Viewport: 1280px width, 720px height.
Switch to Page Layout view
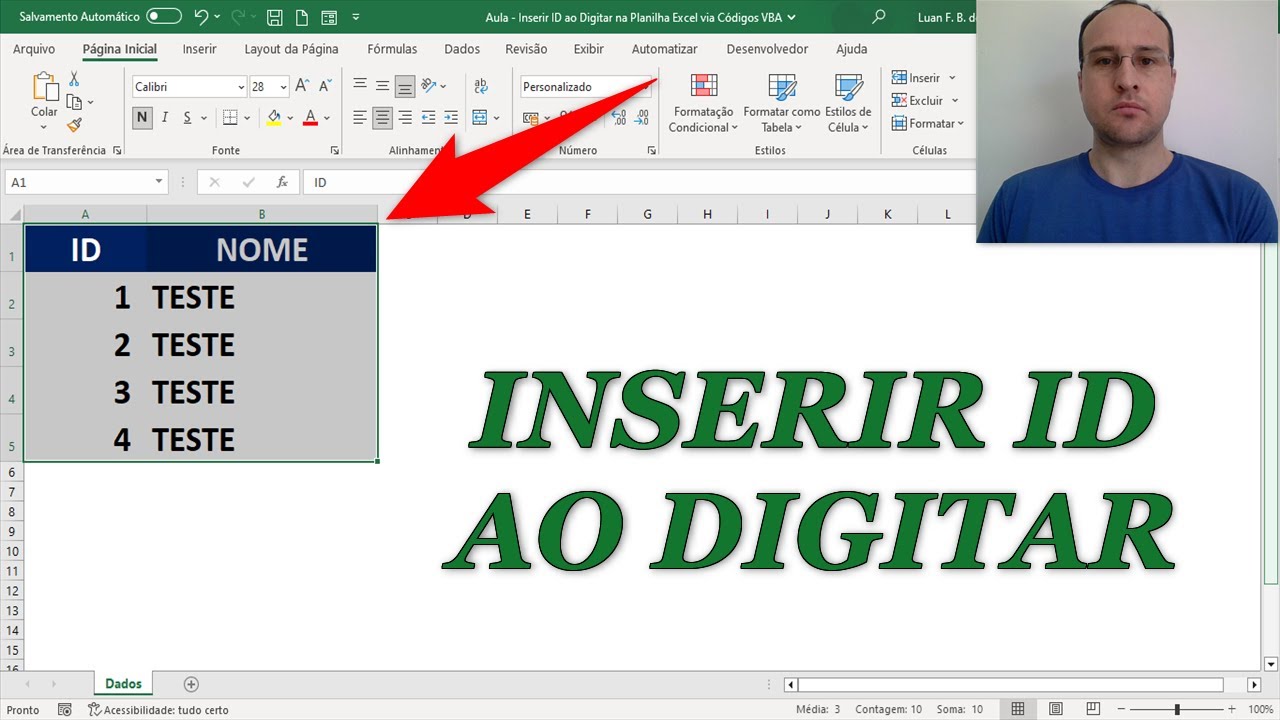pyautogui.click(x=1055, y=709)
